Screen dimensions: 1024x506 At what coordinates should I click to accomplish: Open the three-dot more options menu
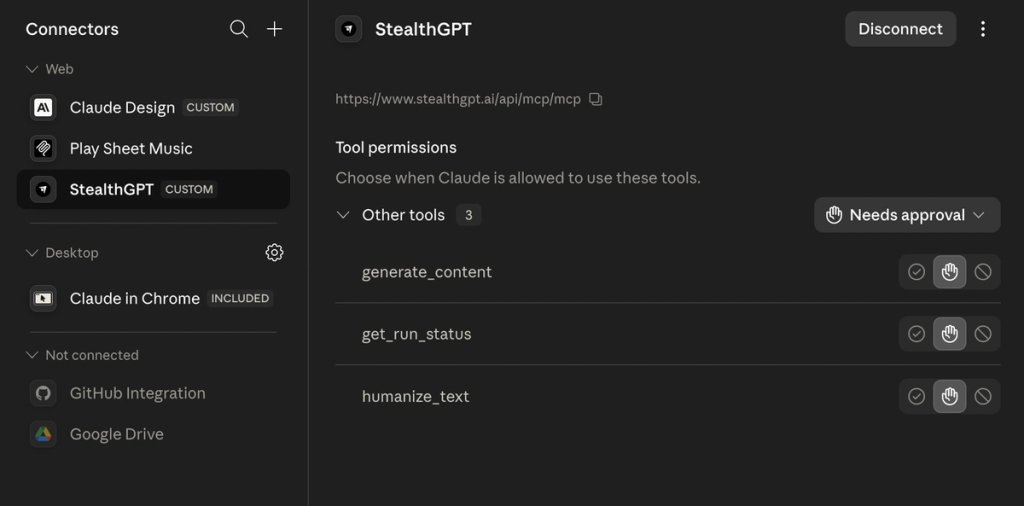(983, 29)
